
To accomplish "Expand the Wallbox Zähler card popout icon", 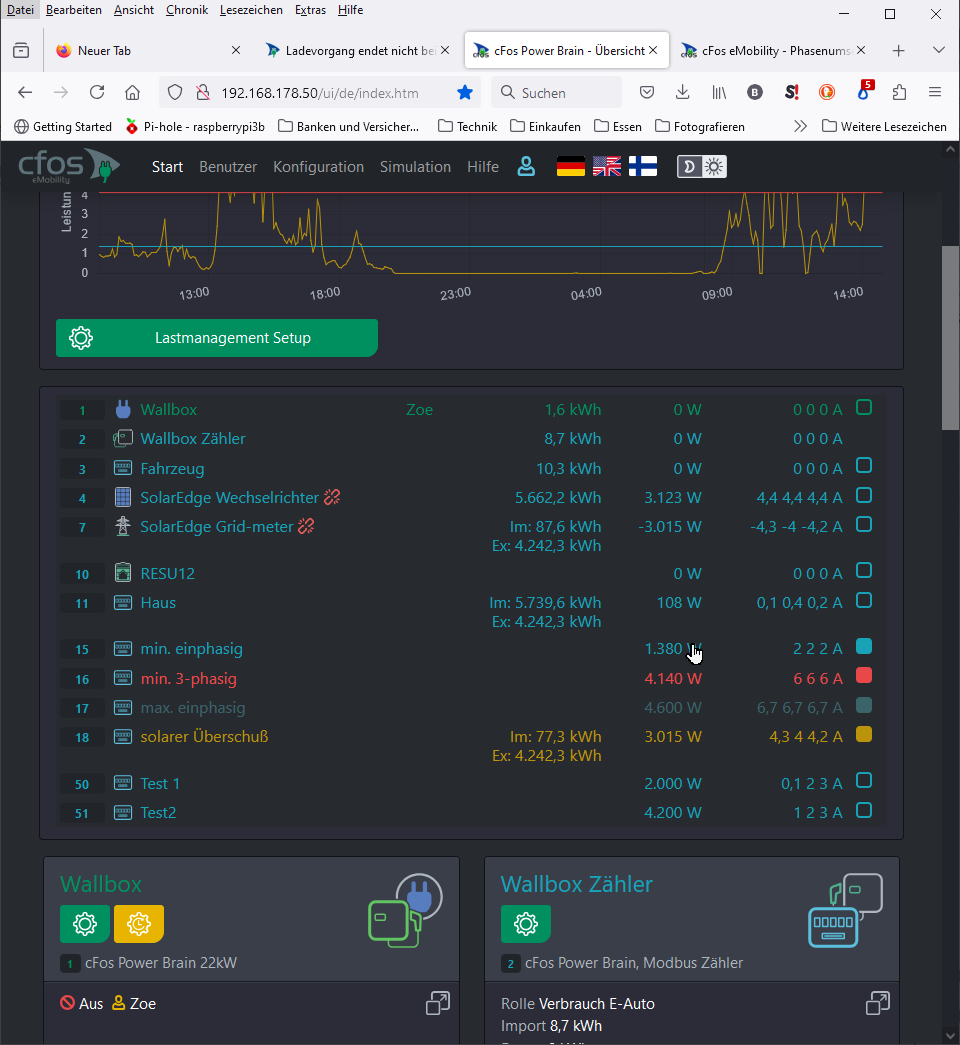I will (x=877, y=1003).
